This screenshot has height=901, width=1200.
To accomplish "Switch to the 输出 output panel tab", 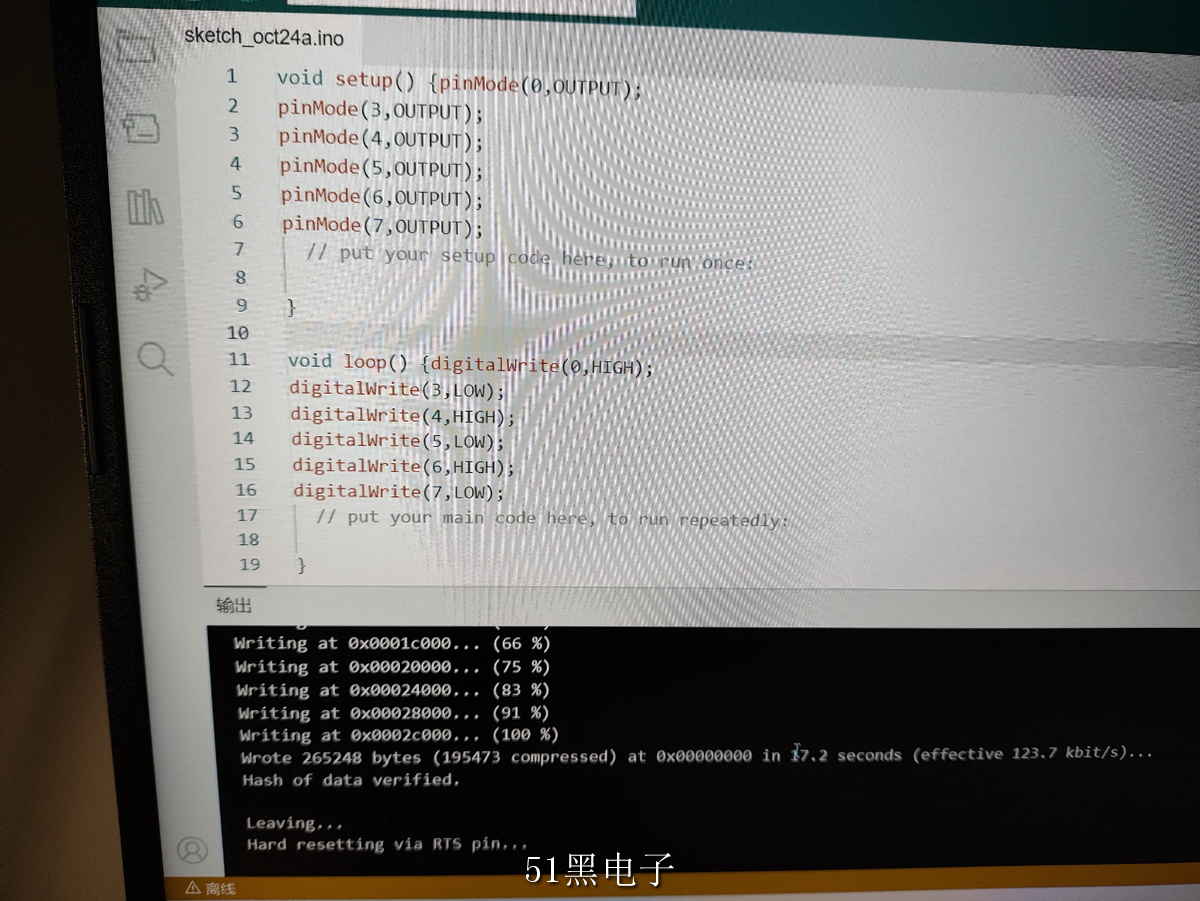I will (234, 606).
